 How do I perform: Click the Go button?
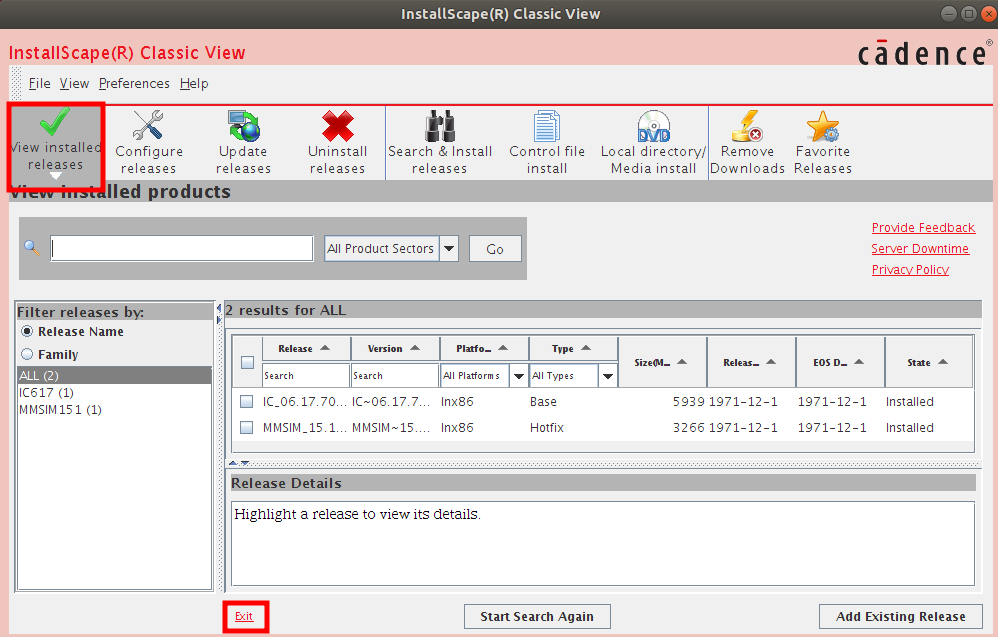pos(495,249)
